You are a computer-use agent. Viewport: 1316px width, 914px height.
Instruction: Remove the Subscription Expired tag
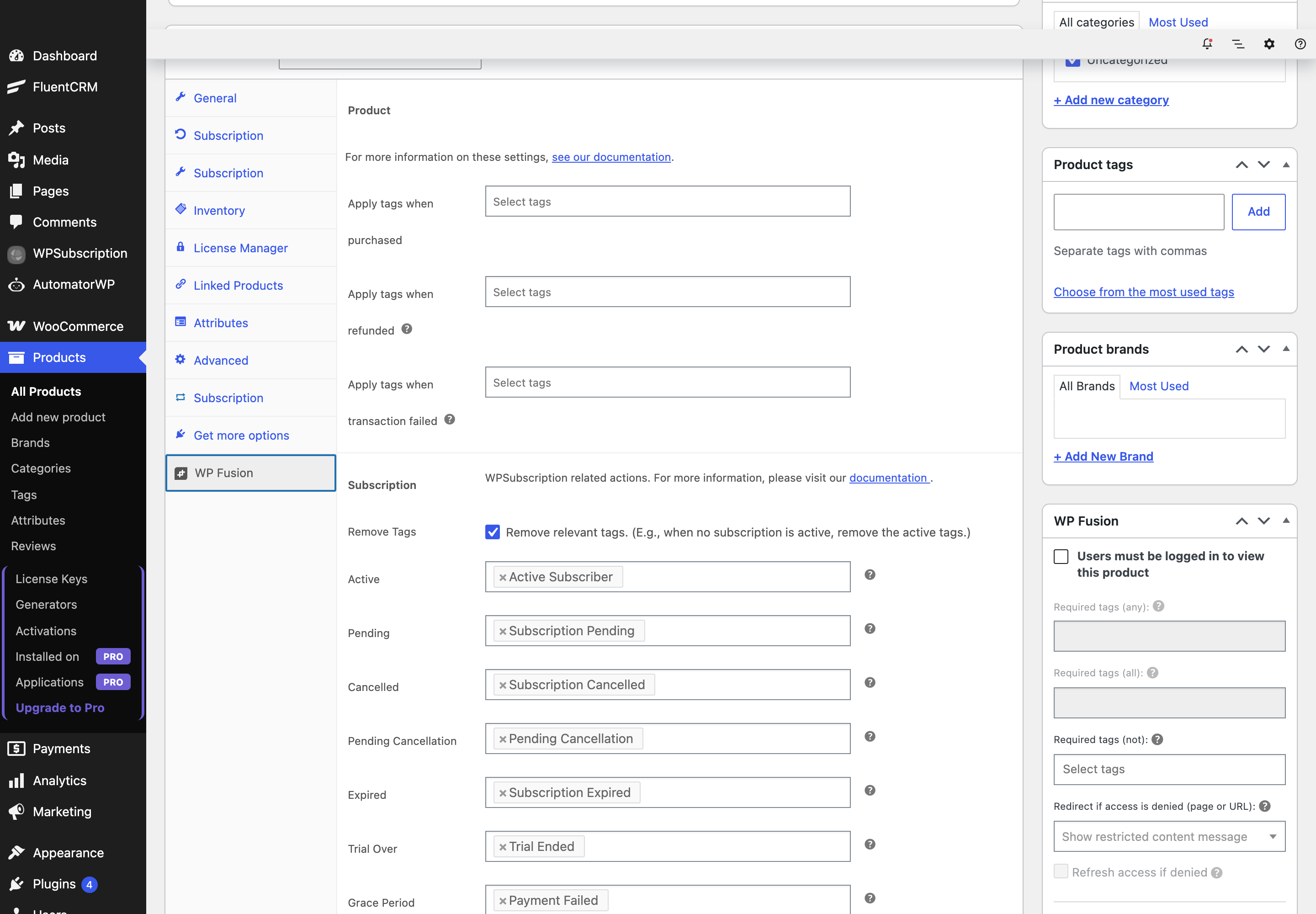pyautogui.click(x=502, y=793)
